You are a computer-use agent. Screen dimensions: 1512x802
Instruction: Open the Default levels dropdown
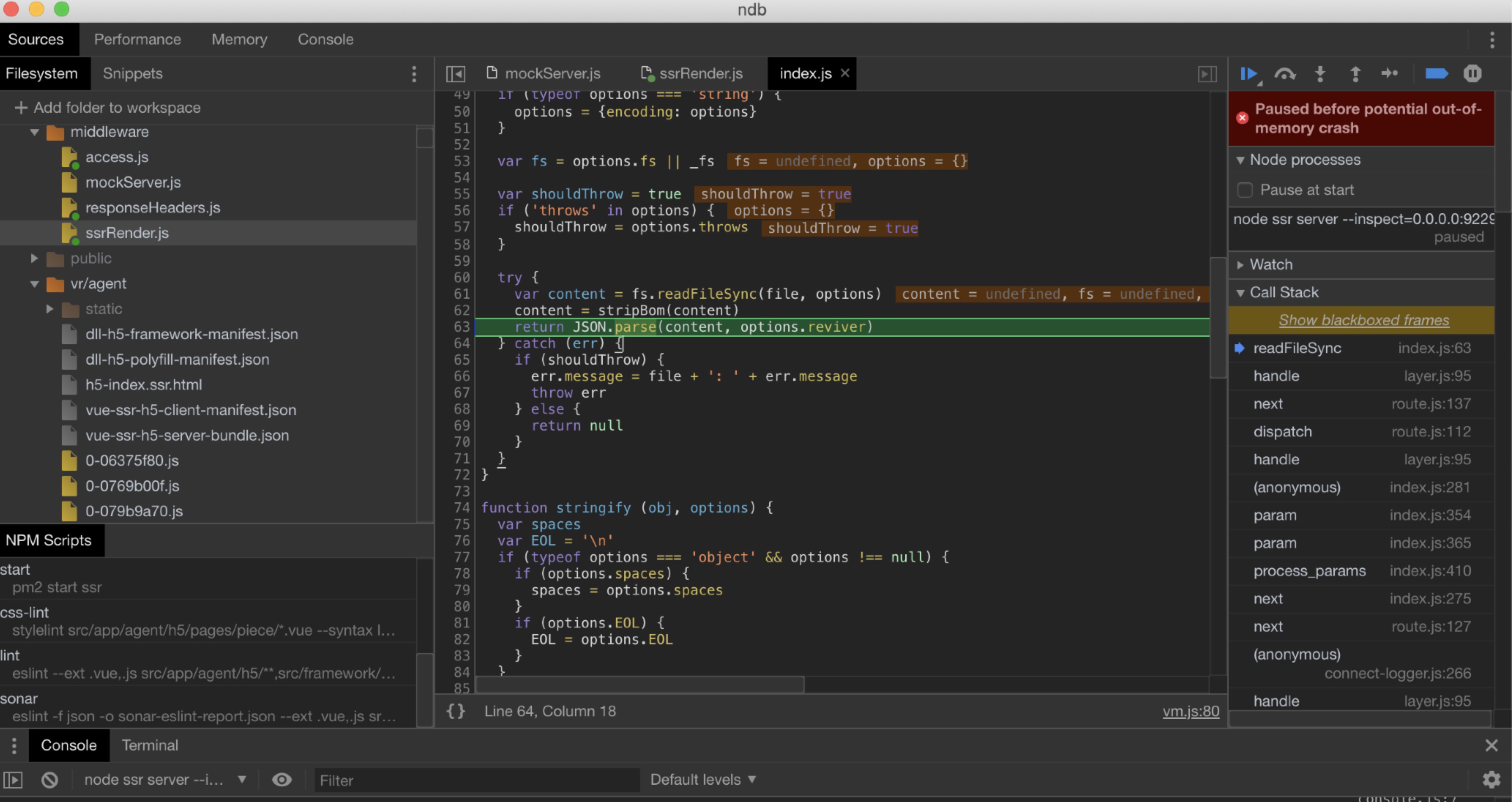702,779
